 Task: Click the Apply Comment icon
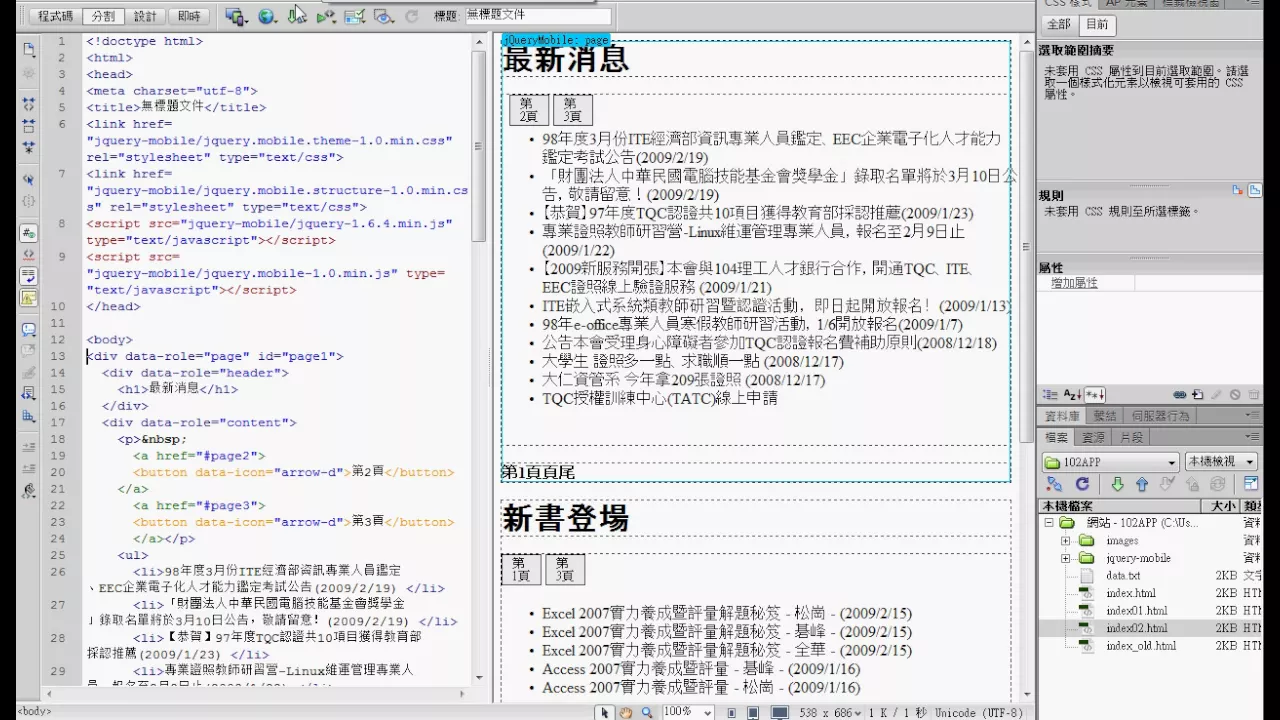coord(29,329)
